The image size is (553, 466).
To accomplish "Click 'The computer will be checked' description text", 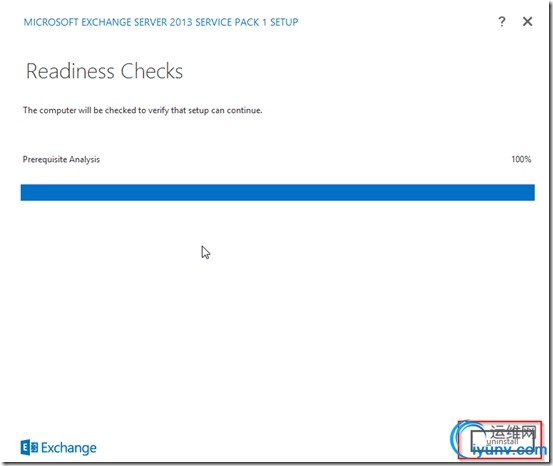I will pos(142,110).
